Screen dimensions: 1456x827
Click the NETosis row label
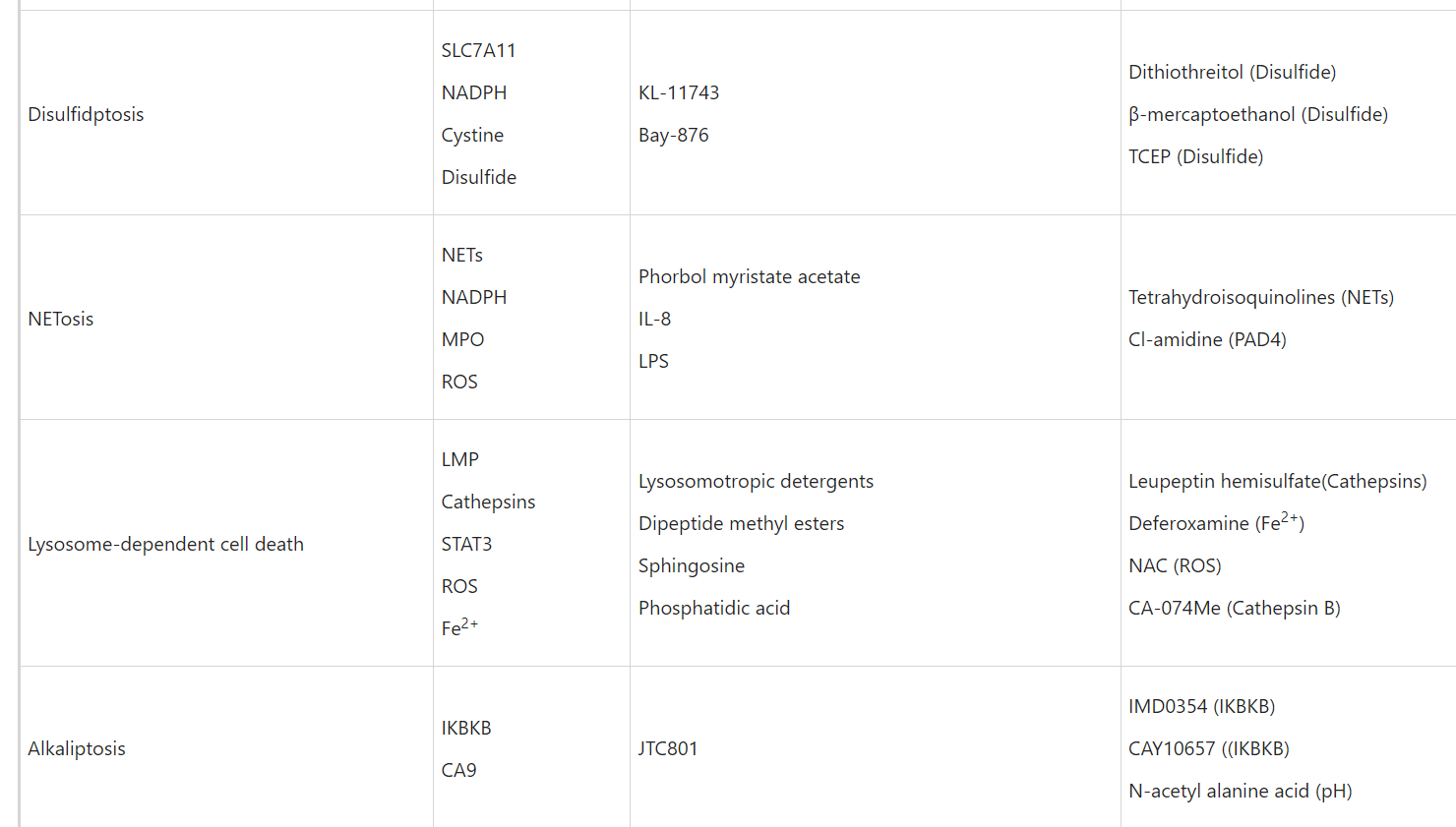[x=61, y=319]
